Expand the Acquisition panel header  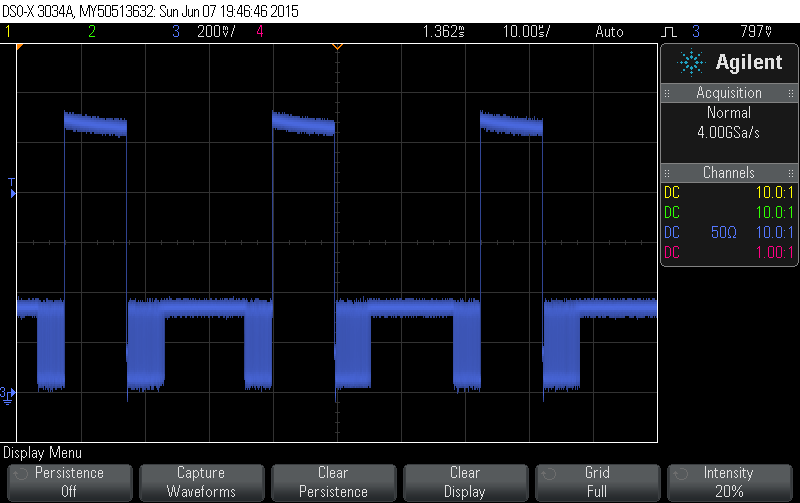728,93
